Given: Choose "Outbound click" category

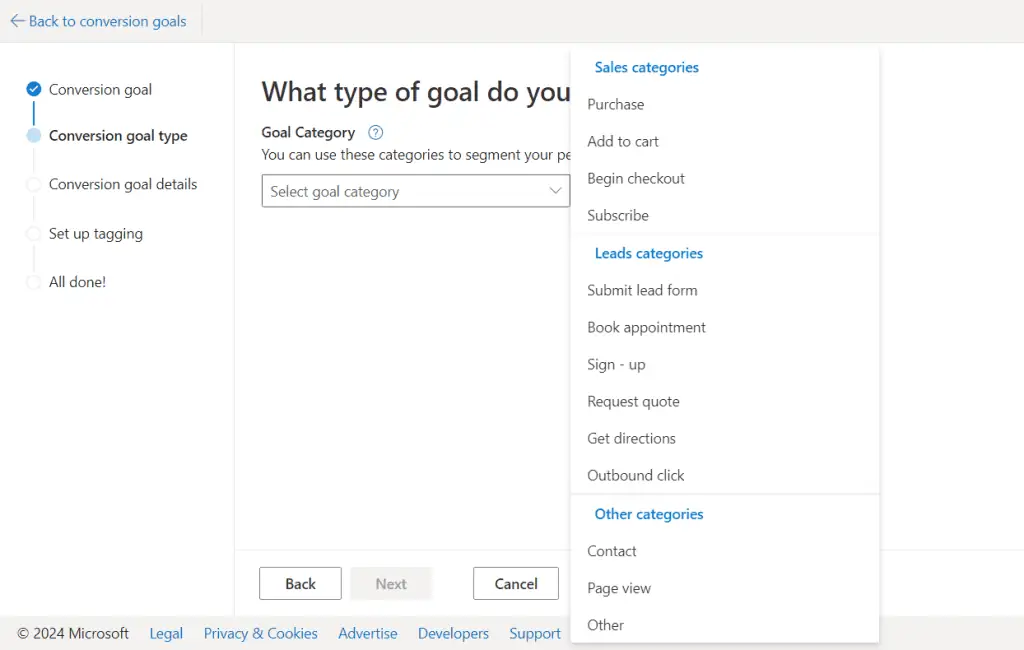Looking at the screenshot, I should click(635, 475).
